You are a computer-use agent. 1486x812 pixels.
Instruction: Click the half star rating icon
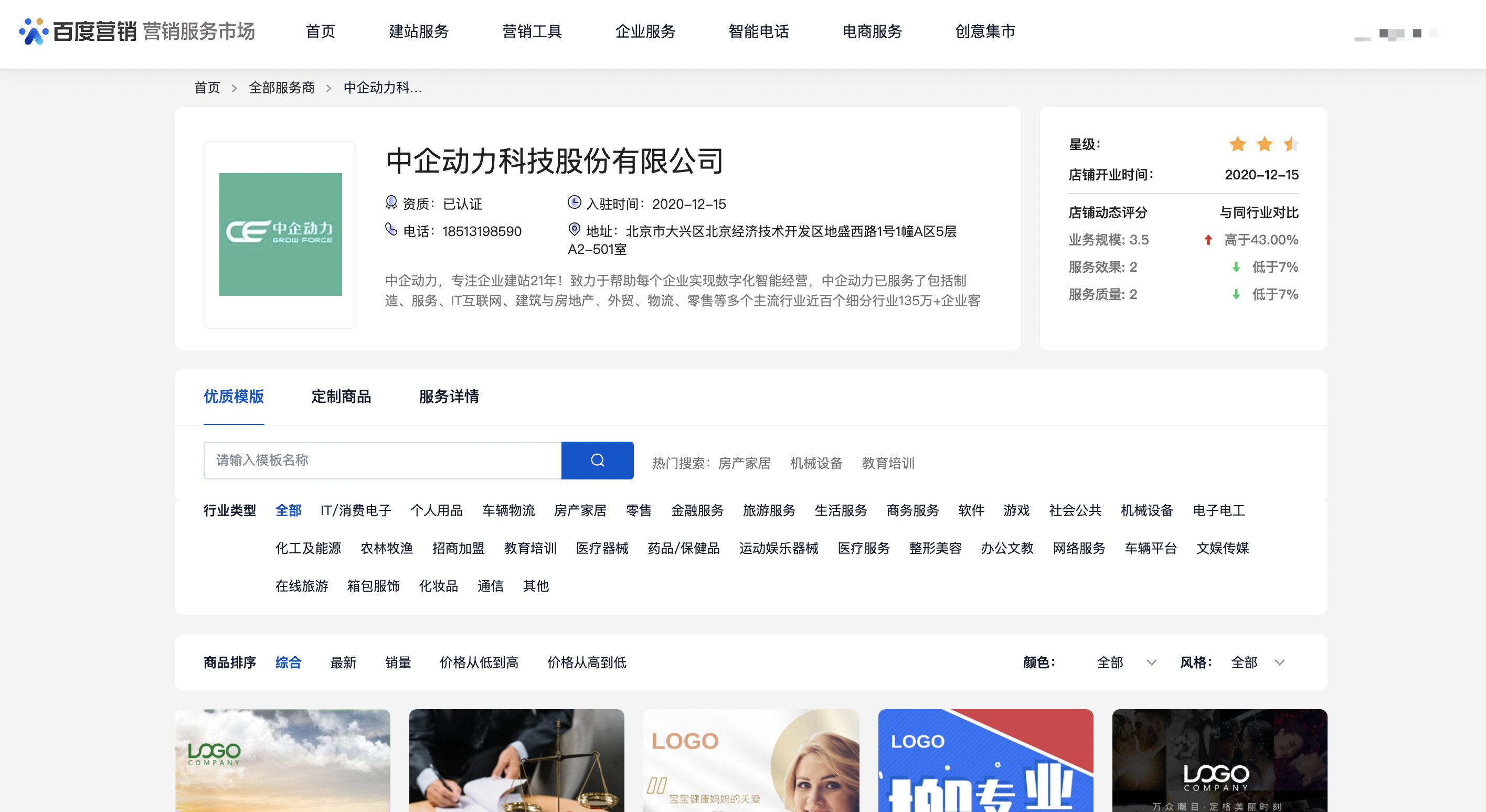1290,144
